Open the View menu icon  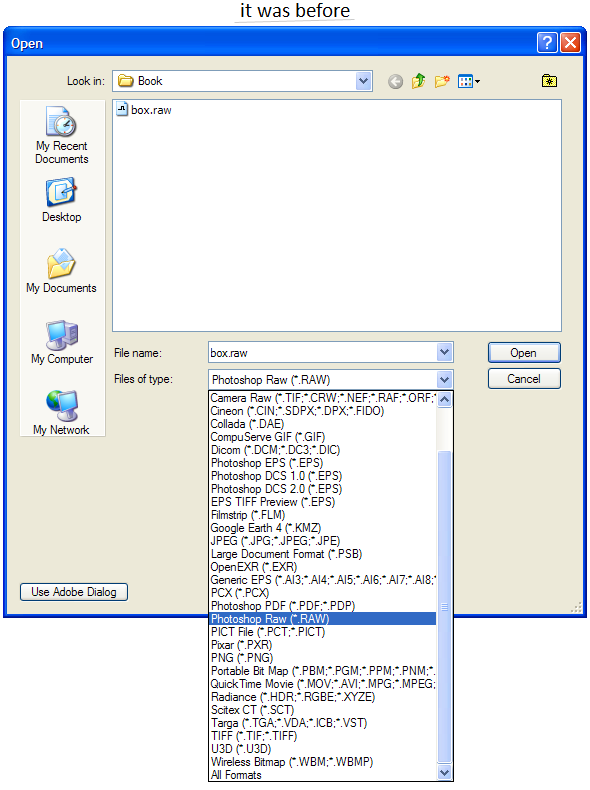click(x=469, y=81)
